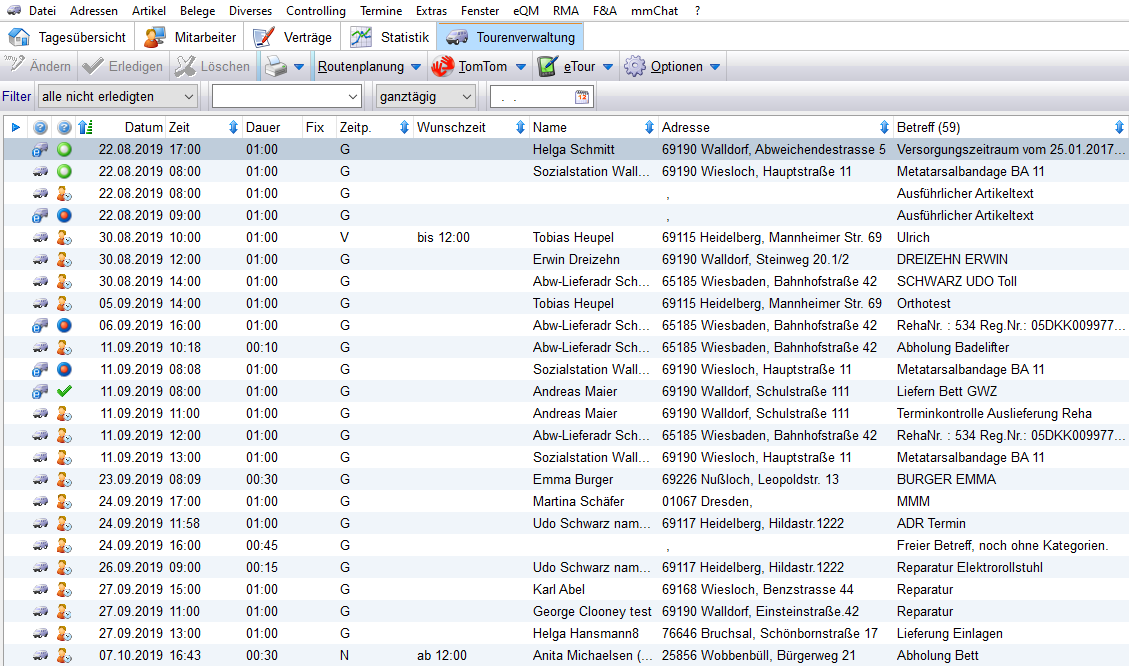The image size is (1129, 666).
Task: Open the Controlling menu
Action: click(315, 11)
